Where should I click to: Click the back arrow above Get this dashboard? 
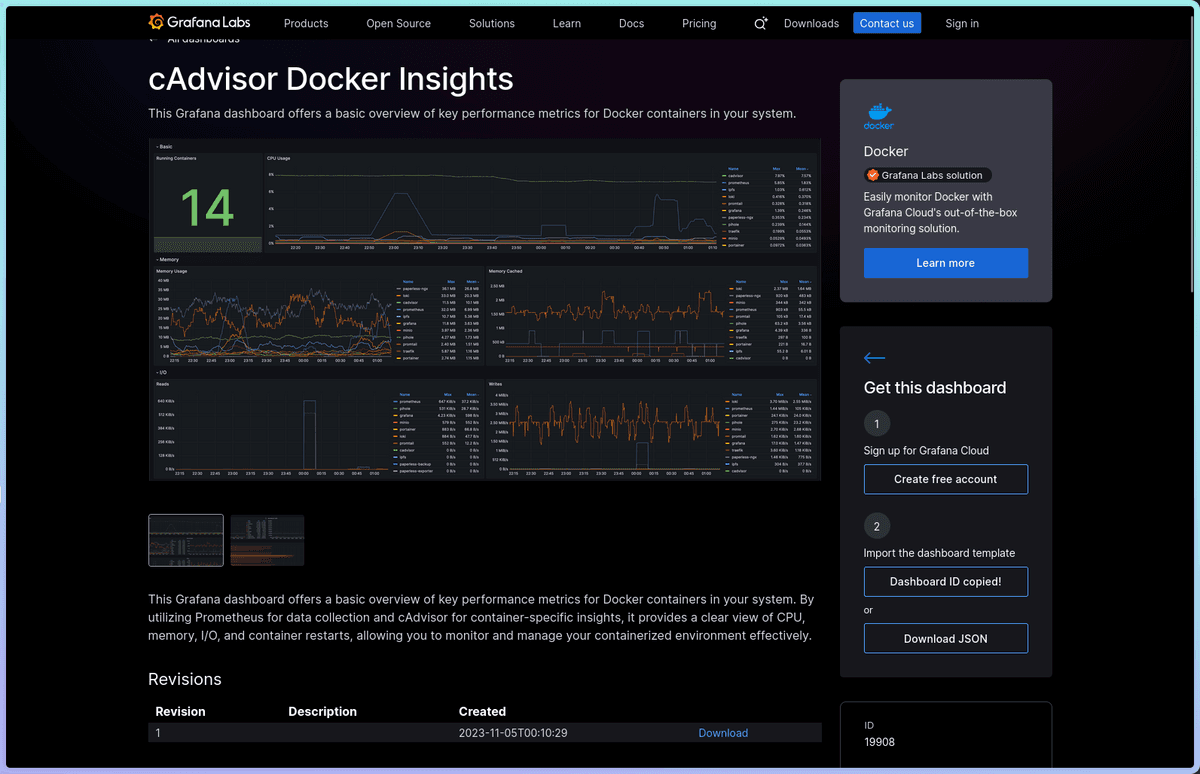coord(874,358)
